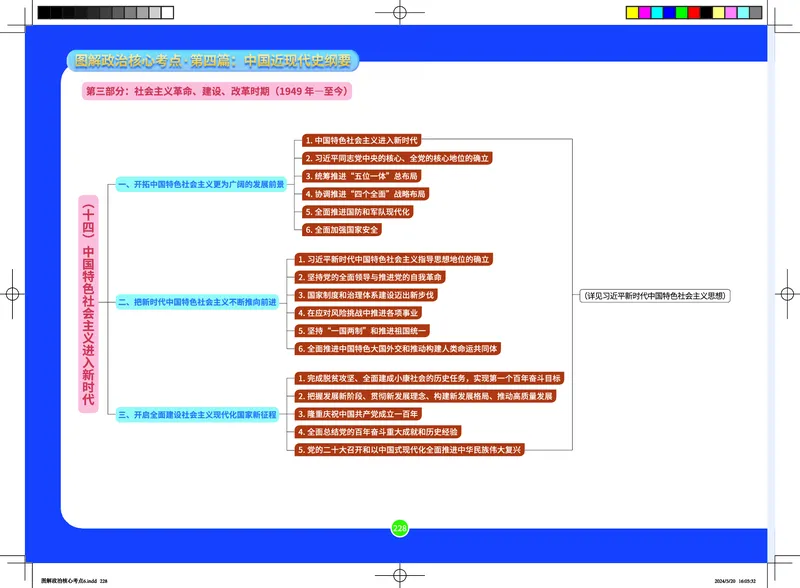Viewport: 800px width, 588px height.
Task: Select branch 三、开启全面建设社会主义现代化国家新征程
Action: click(x=200, y=413)
